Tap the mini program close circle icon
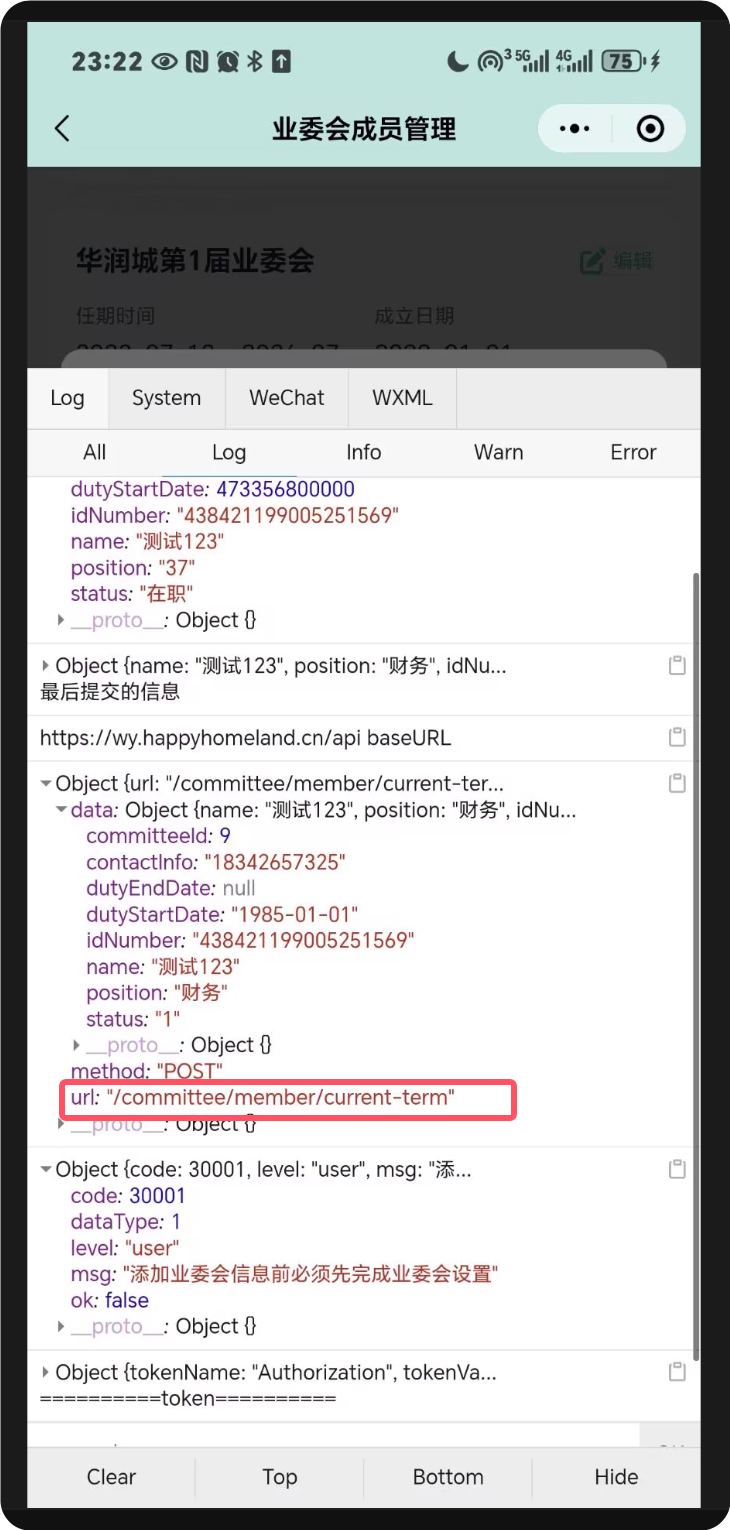The width and height of the screenshot is (730, 1530). click(x=650, y=129)
